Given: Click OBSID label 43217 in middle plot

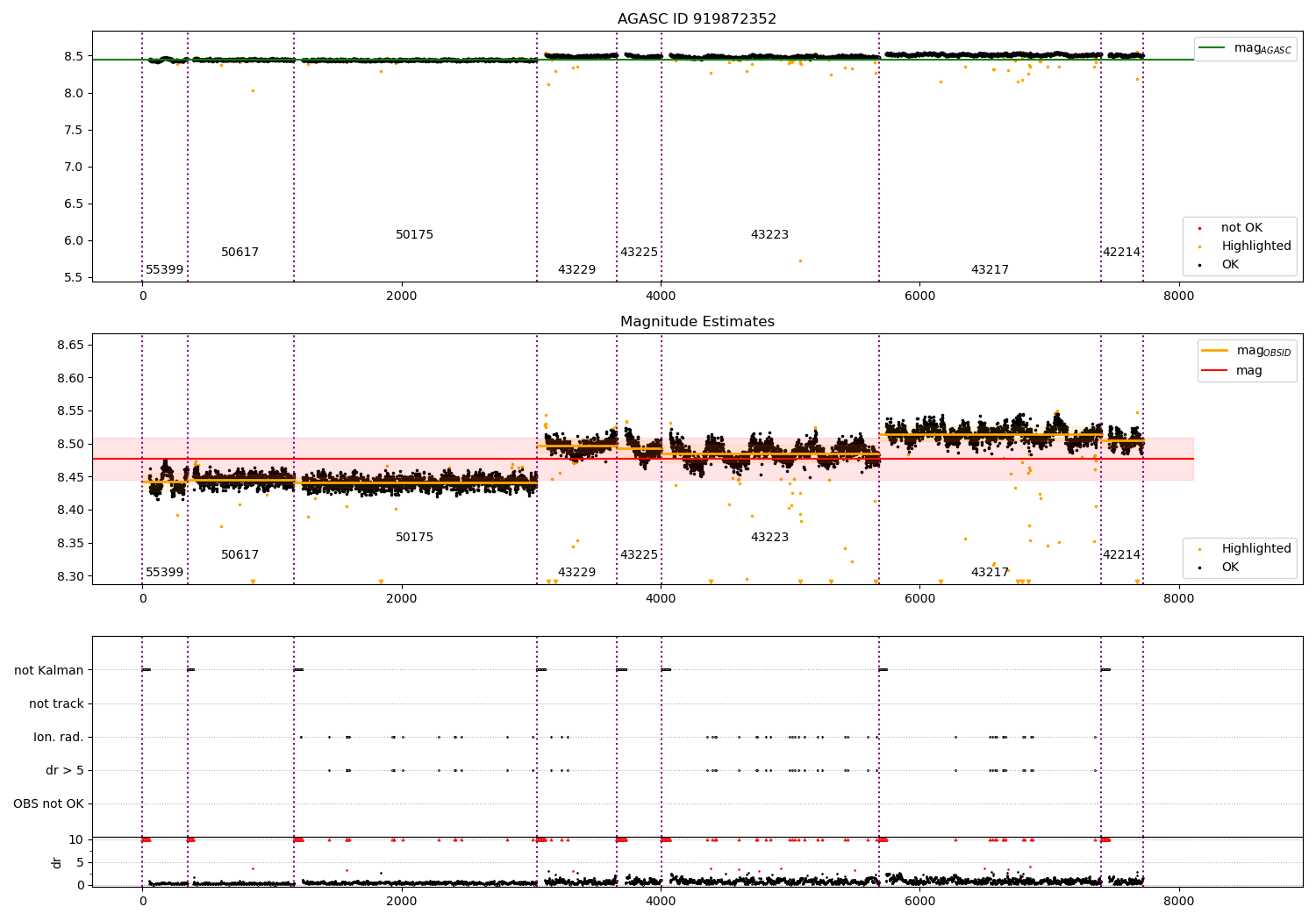Looking at the screenshot, I should [x=990, y=573].
